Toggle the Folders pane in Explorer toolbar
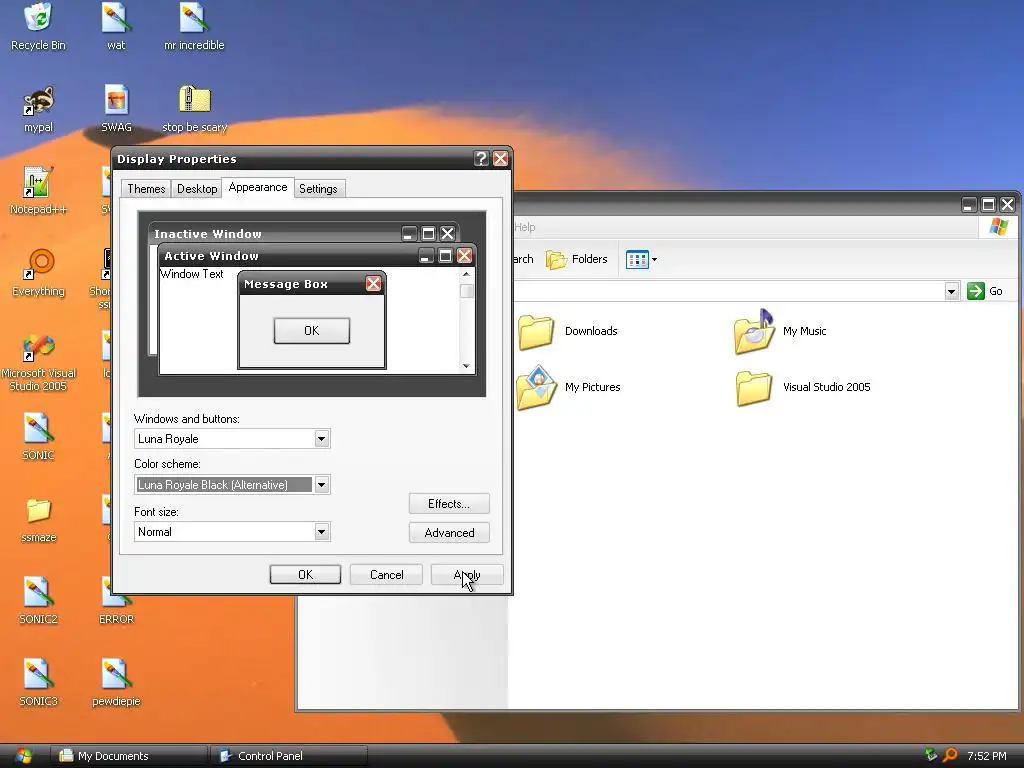1024x768 pixels. [x=577, y=259]
